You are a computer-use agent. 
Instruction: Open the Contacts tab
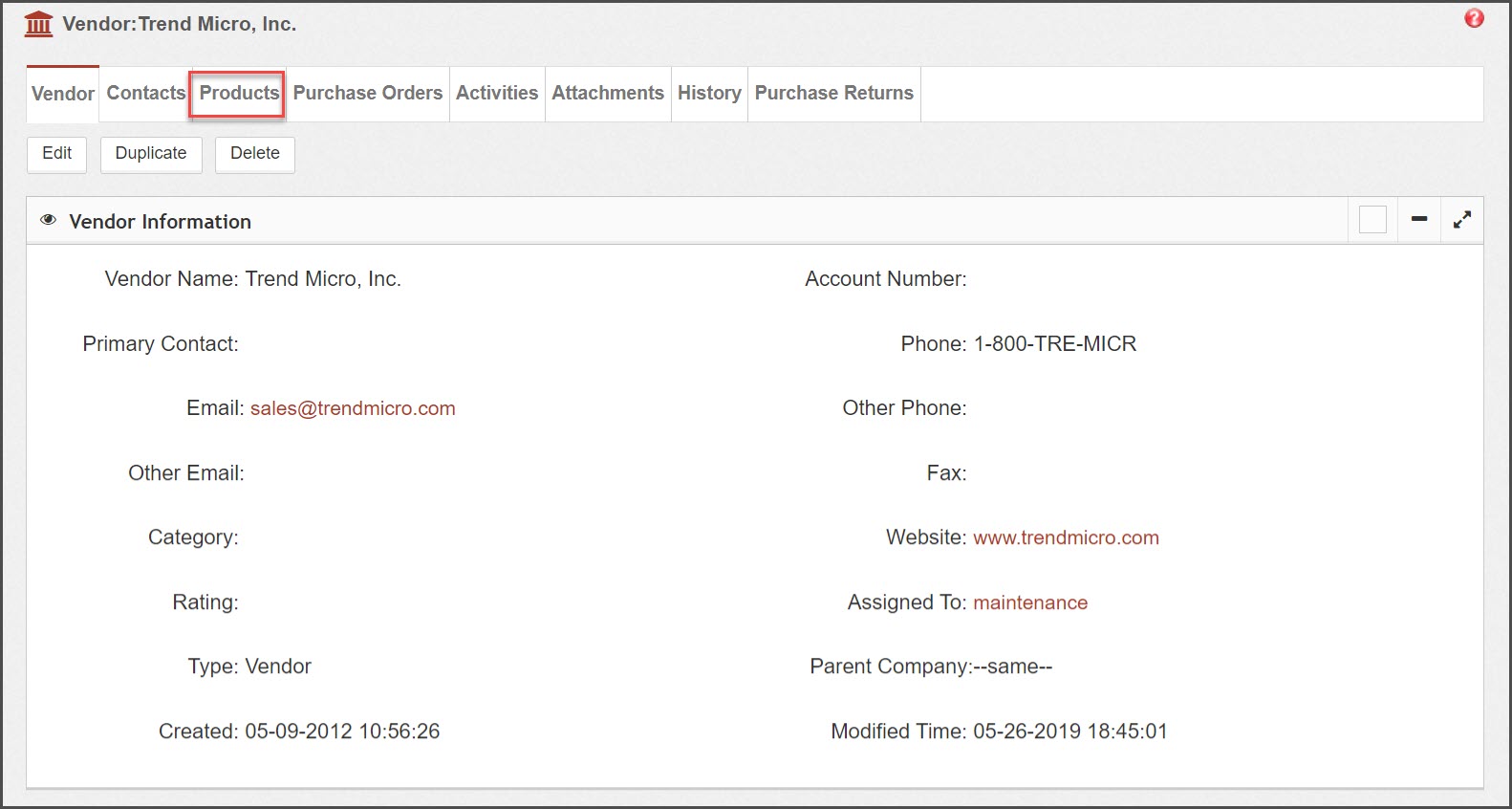[x=146, y=93]
